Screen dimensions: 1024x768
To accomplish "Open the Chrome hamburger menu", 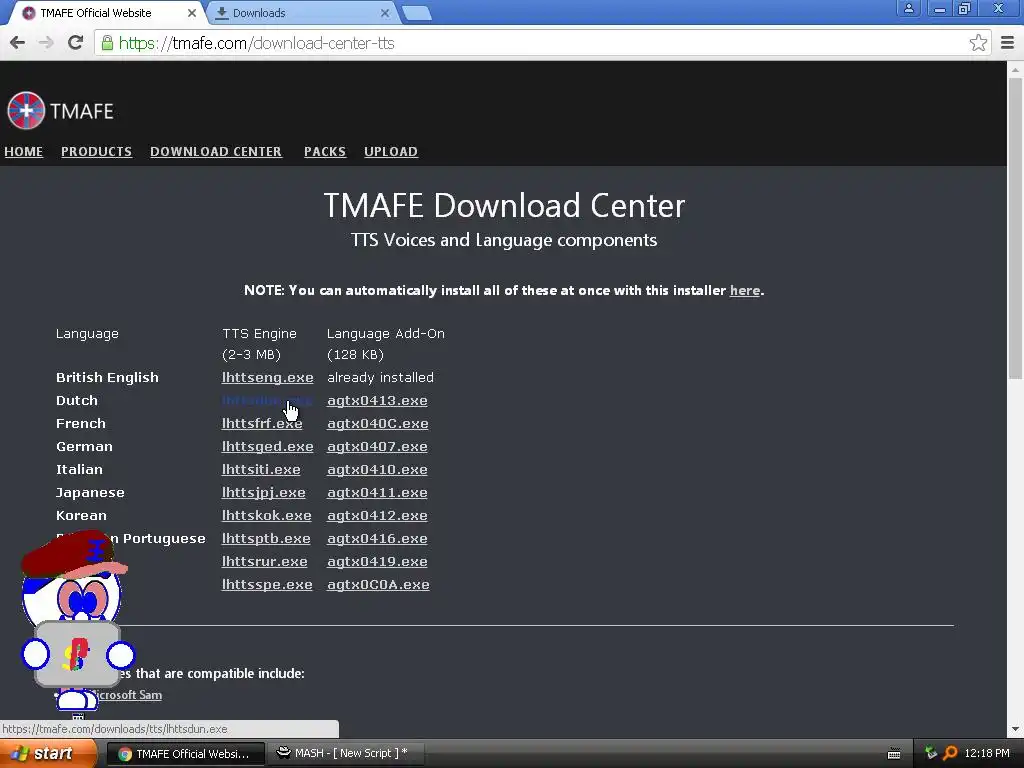I will tap(1008, 43).
